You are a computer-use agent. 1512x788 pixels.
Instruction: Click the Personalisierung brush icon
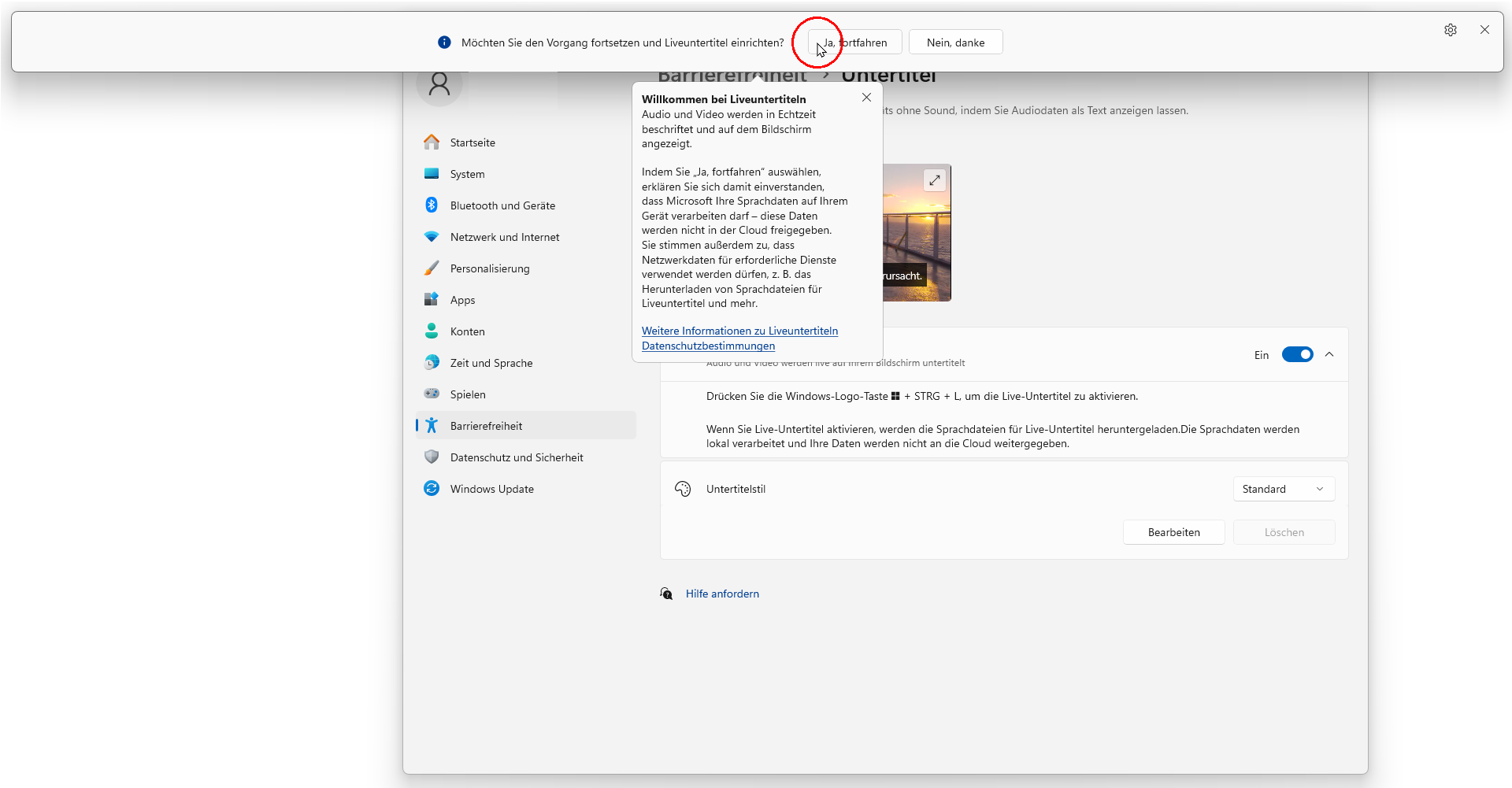[x=432, y=268]
